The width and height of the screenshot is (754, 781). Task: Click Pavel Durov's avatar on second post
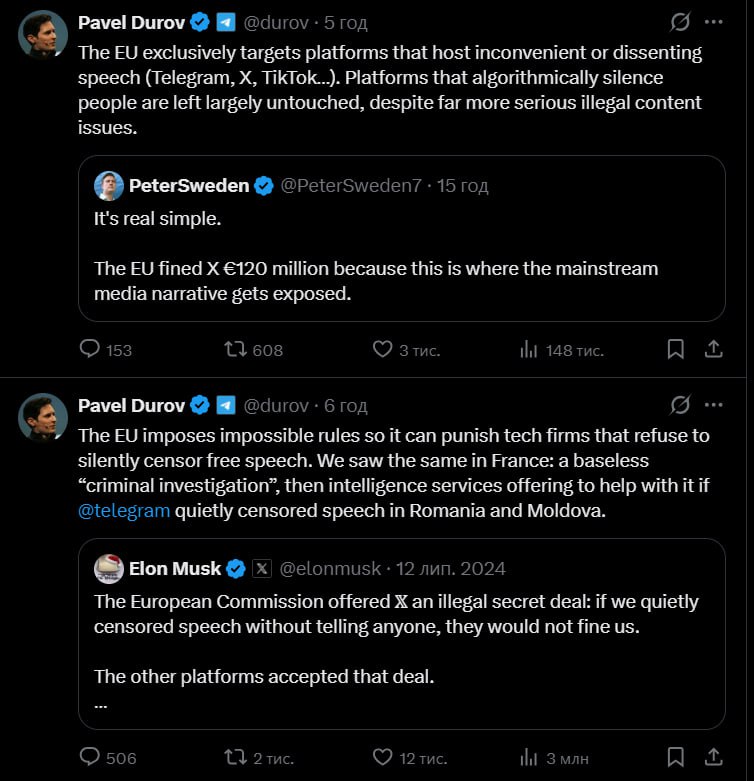[x=43, y=418]
